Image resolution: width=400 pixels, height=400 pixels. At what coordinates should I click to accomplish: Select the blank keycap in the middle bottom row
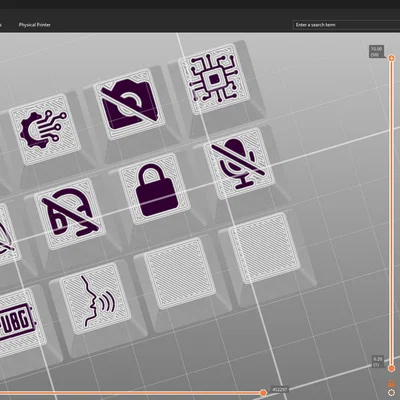coord(180,273)
